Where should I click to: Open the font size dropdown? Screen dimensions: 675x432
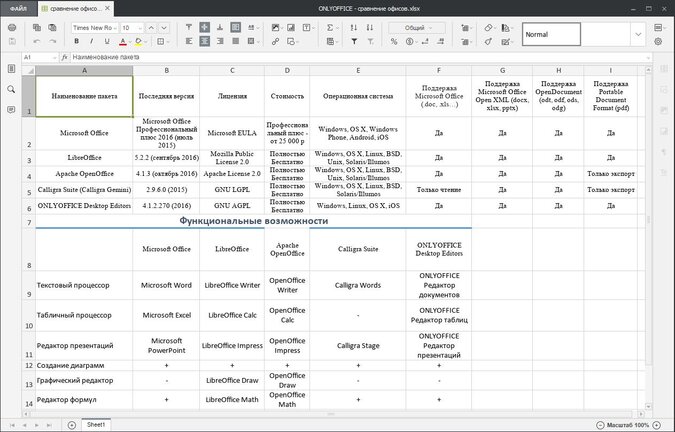tap(139, 27)
